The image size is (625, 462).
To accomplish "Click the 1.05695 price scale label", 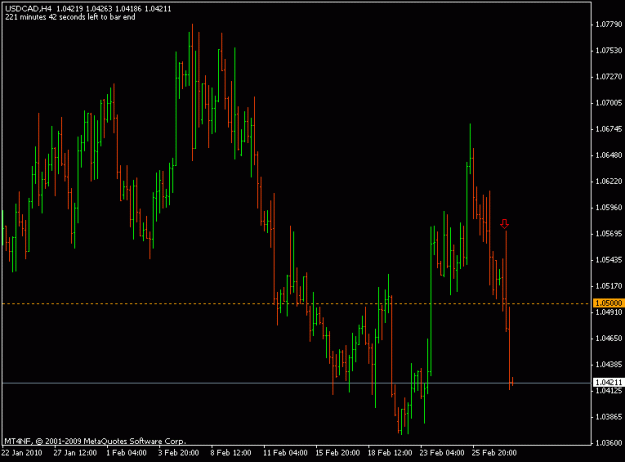I will click(609, 234).
